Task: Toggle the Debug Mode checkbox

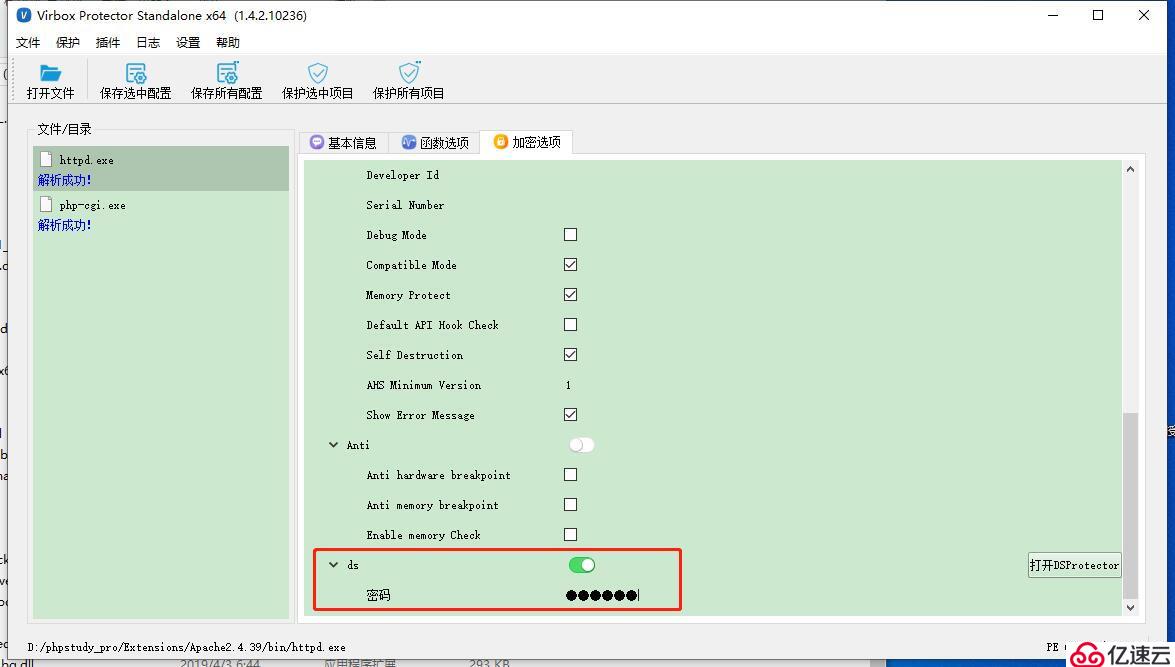Action: pyautogui.click(x=570, y=235)
